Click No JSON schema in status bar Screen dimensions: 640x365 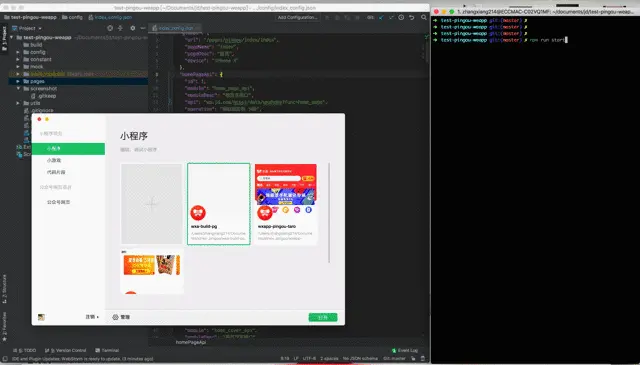(360, 358)
